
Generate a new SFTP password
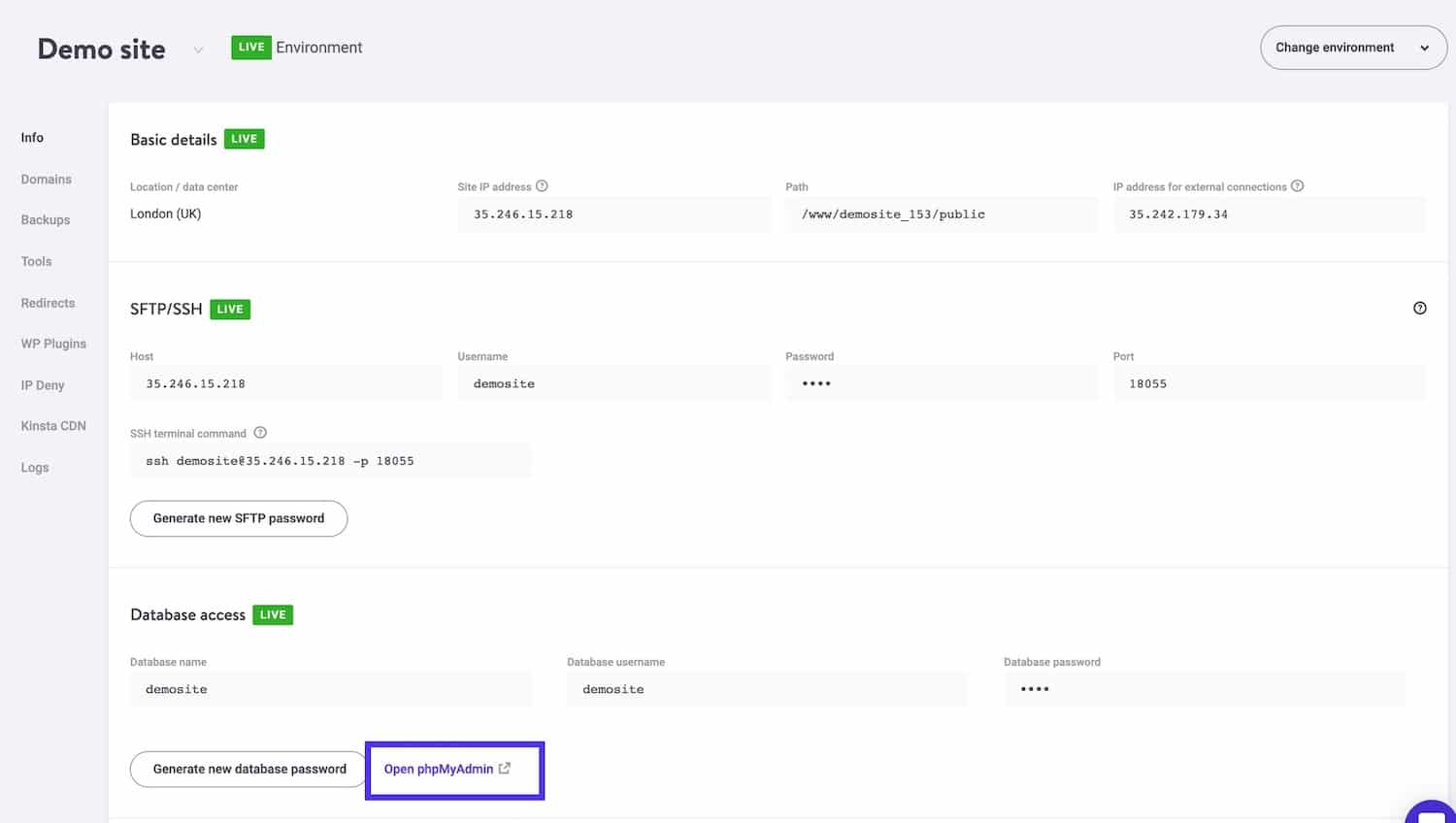(x=238, y=518)
